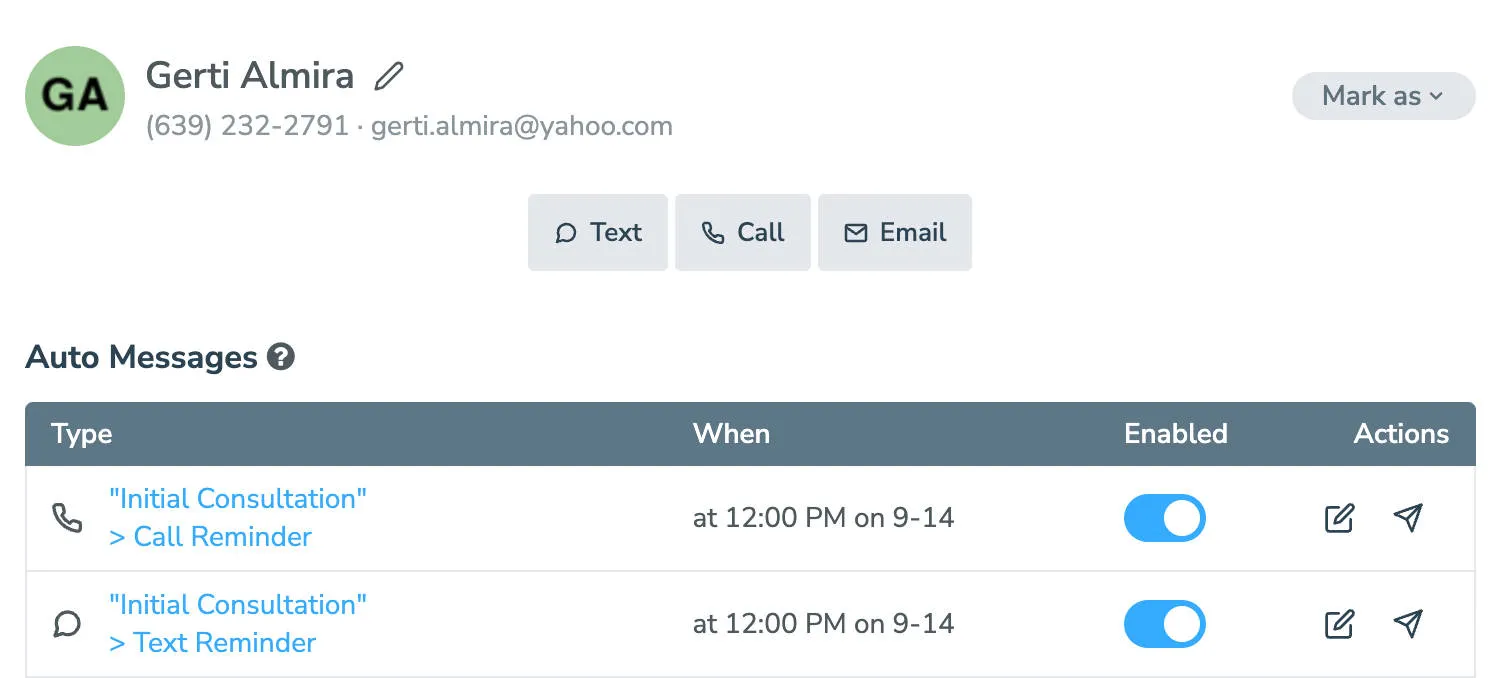This screenshot has height=678, width=1490.
Task: Click the envelope icon on the Email button
Action: click(x=855, y=232)
